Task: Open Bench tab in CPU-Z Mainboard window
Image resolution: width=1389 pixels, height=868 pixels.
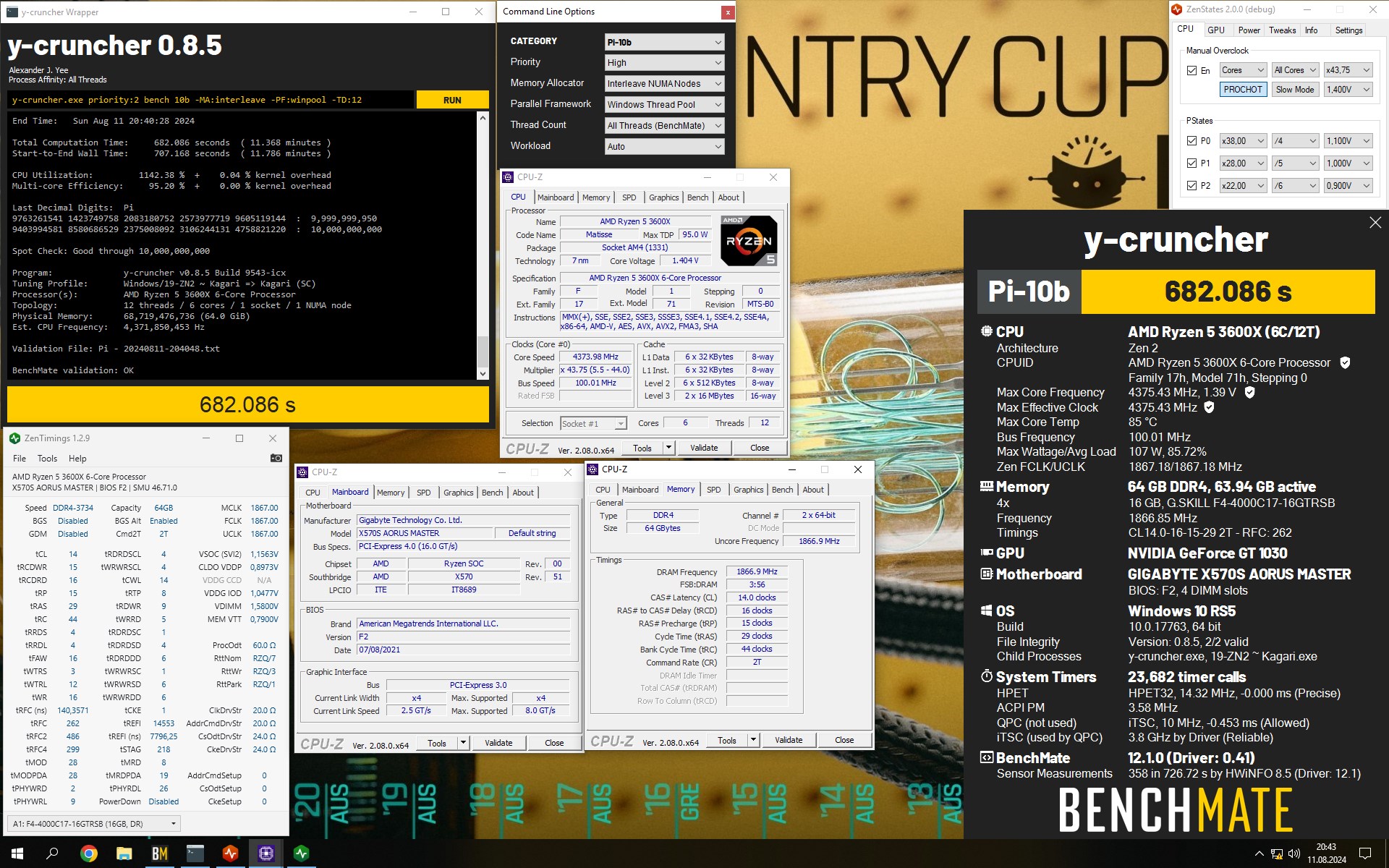Action: (x=493, y=493)
